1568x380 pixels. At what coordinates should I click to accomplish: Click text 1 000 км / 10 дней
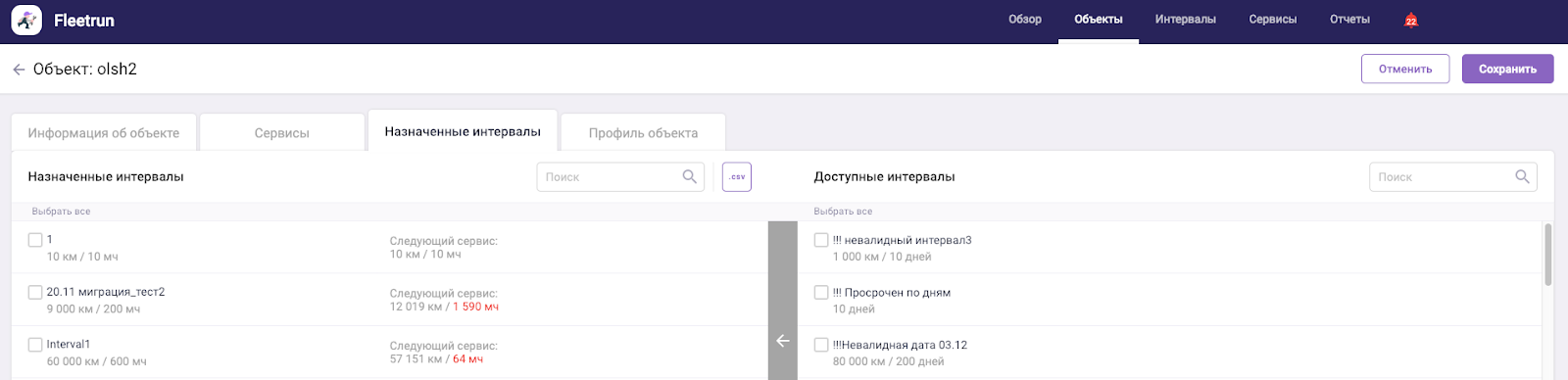pyautogui.click(x=882, y=257)
